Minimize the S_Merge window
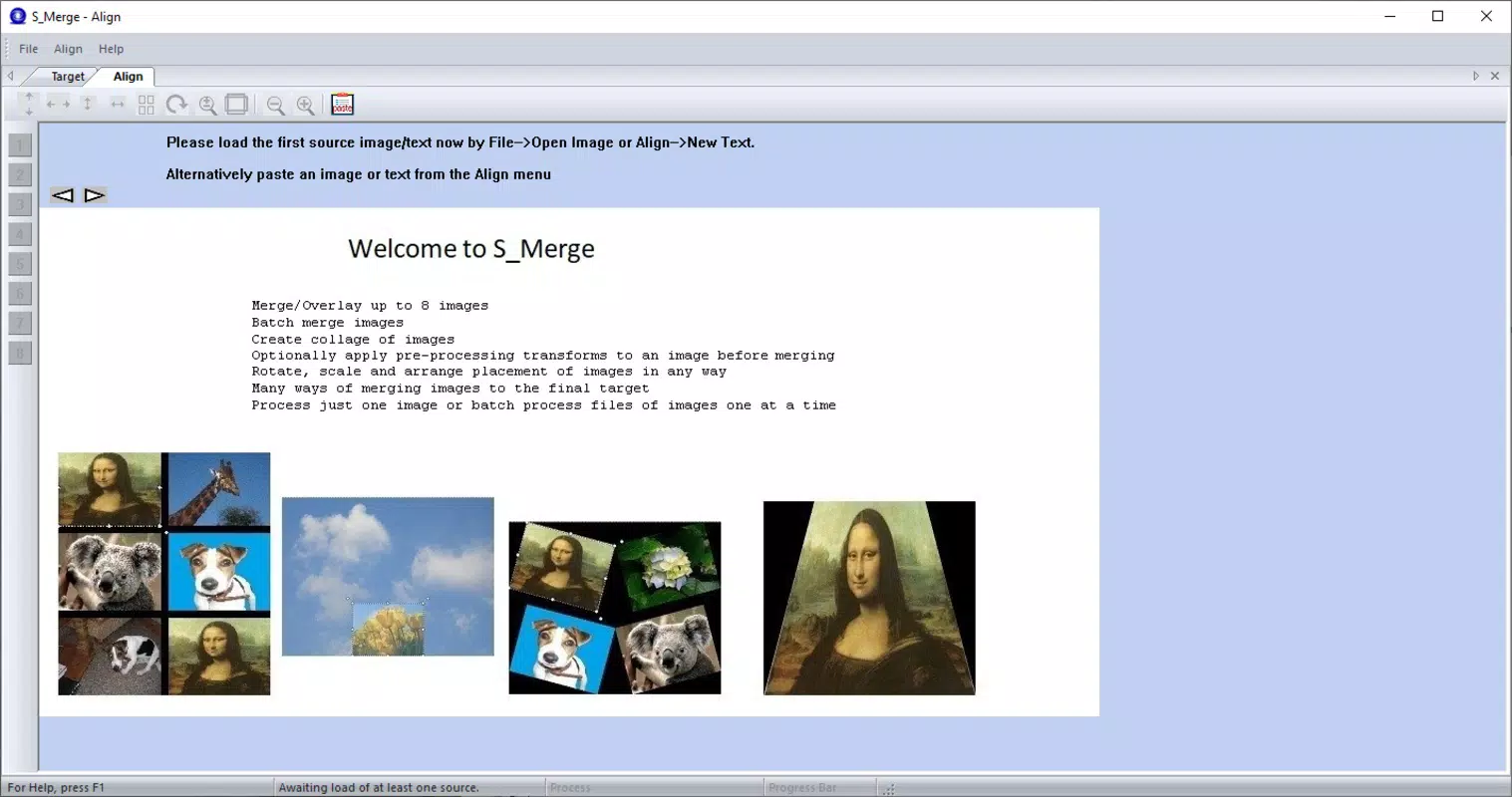This screenshot has height=797, width=1512. click(1390, 16)
